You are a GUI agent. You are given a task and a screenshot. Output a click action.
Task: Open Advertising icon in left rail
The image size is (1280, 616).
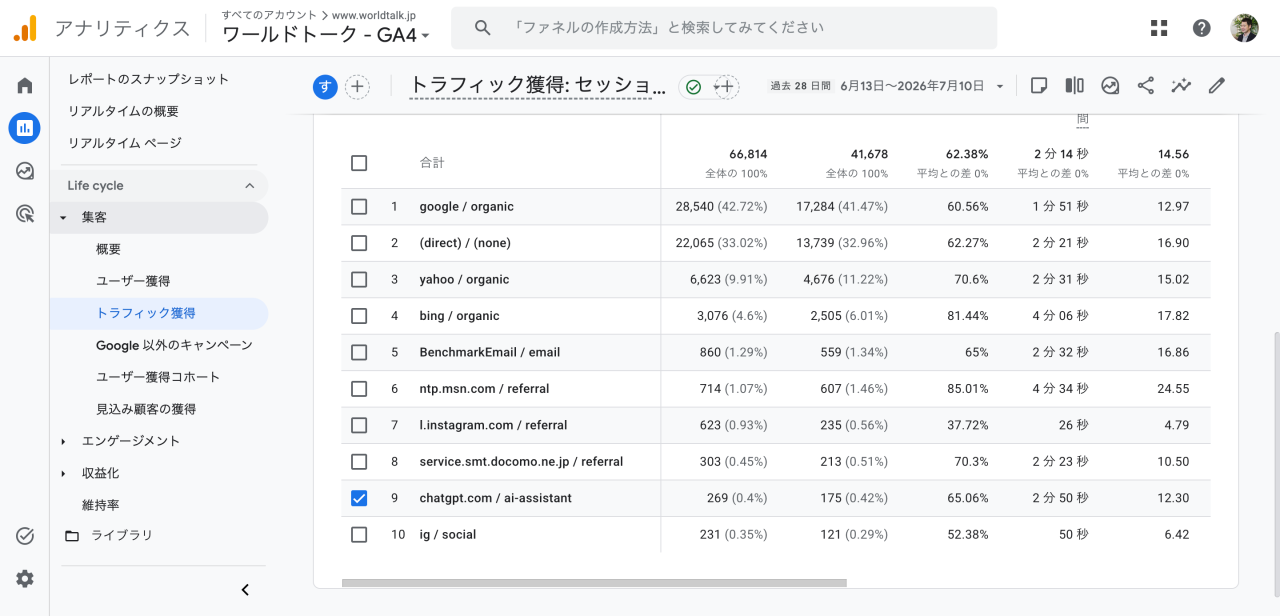click(x=25, y=213)
